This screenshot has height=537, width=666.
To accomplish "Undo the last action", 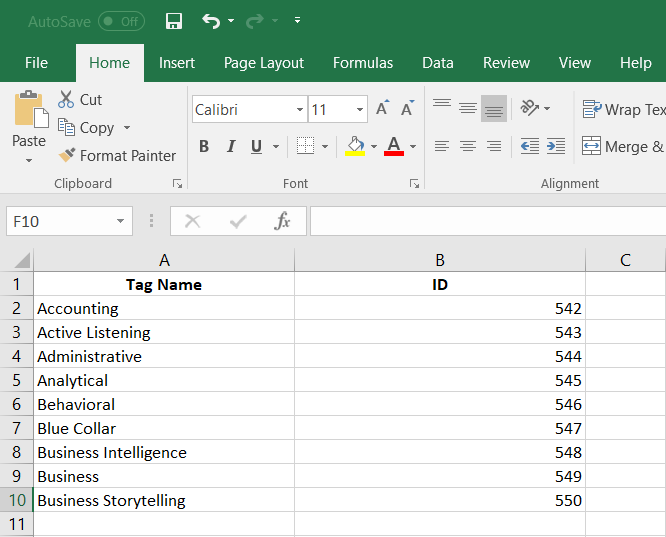I will 211,21.
